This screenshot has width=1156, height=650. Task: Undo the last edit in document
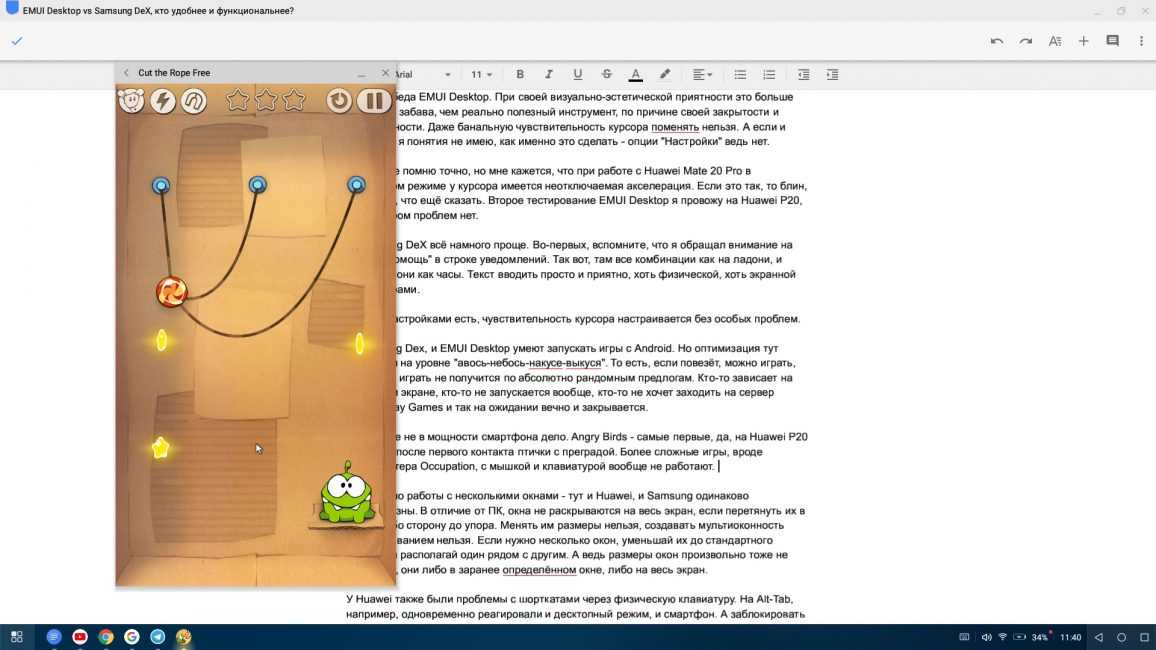tap(996, 41)
